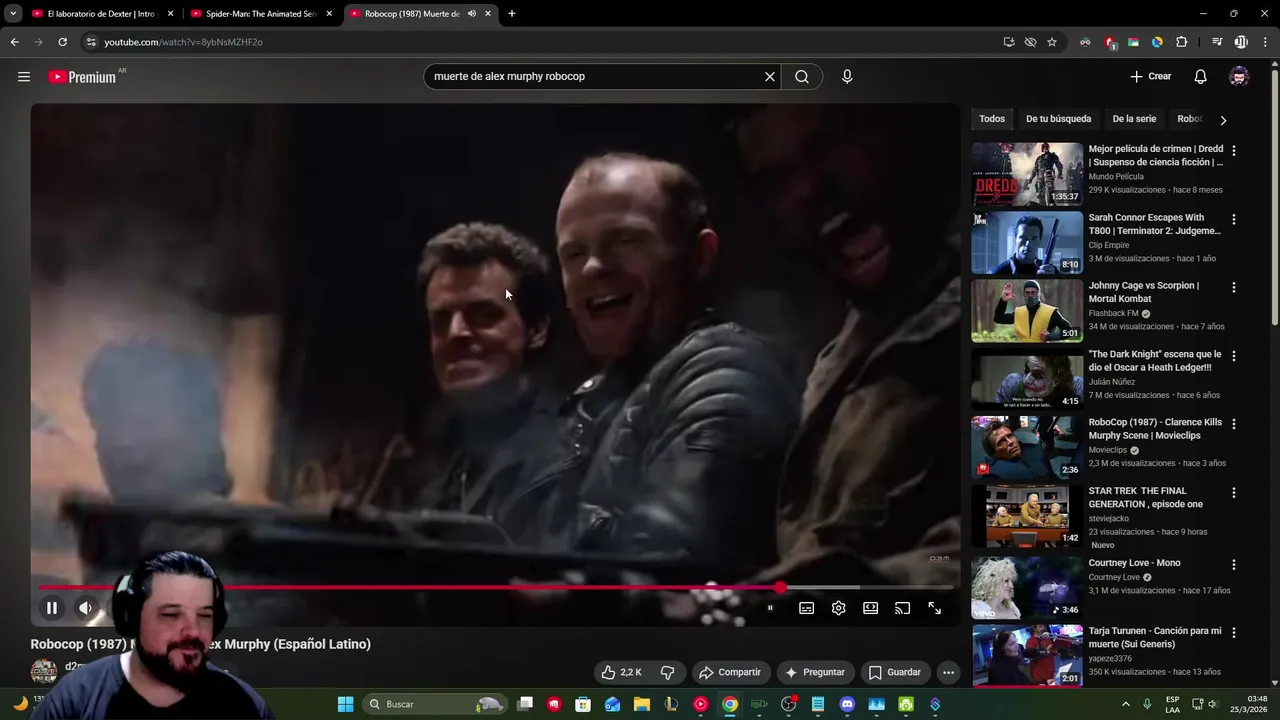Open options for Star Trek video

tap(1233, 493)
